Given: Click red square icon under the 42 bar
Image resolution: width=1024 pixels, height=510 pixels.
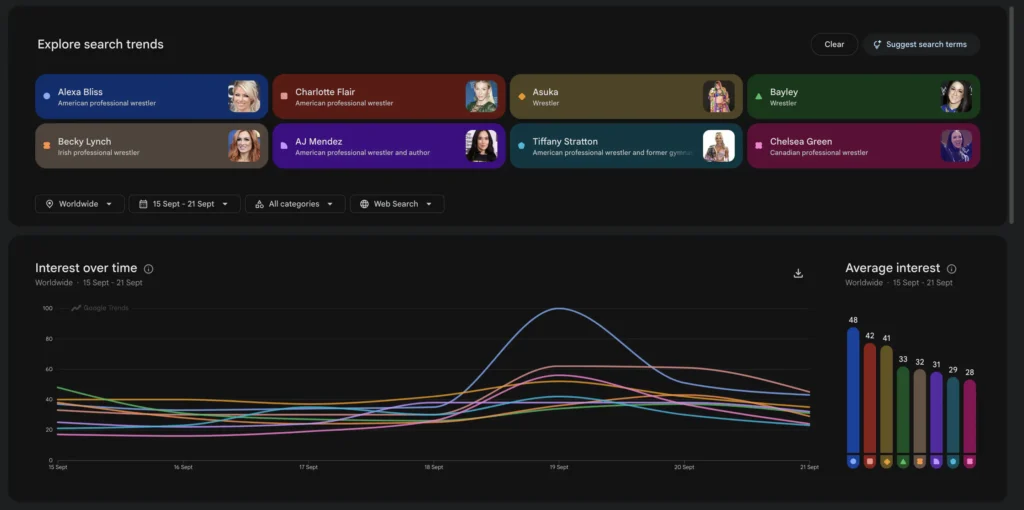Looking at the screenshot, I should [870, 462].
